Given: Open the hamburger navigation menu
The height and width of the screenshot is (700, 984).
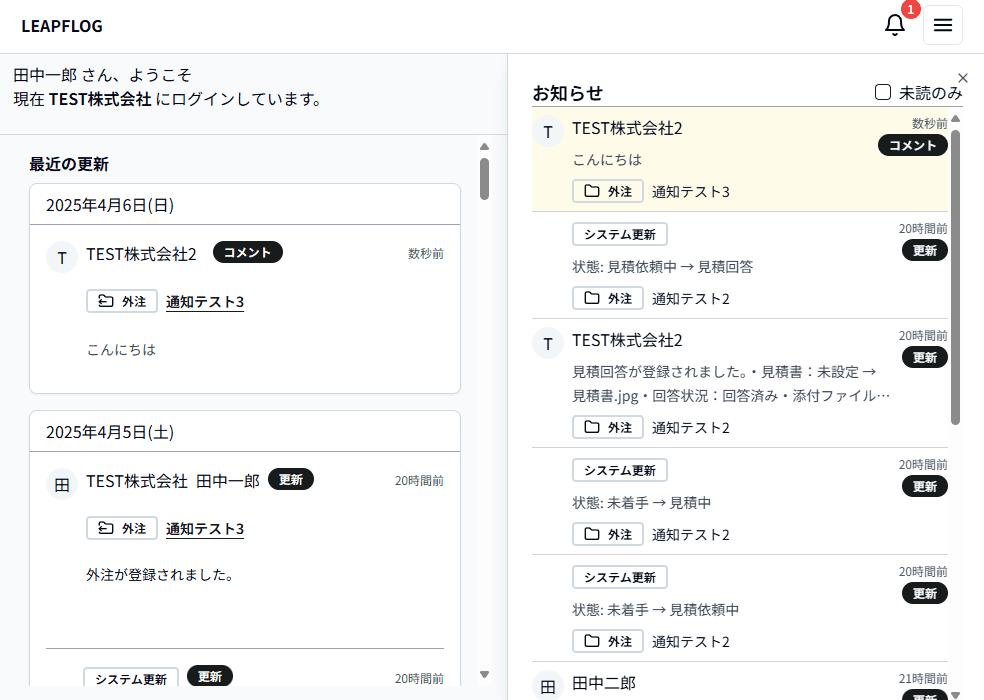Looking at the screenshot, I should coord(942,24).
